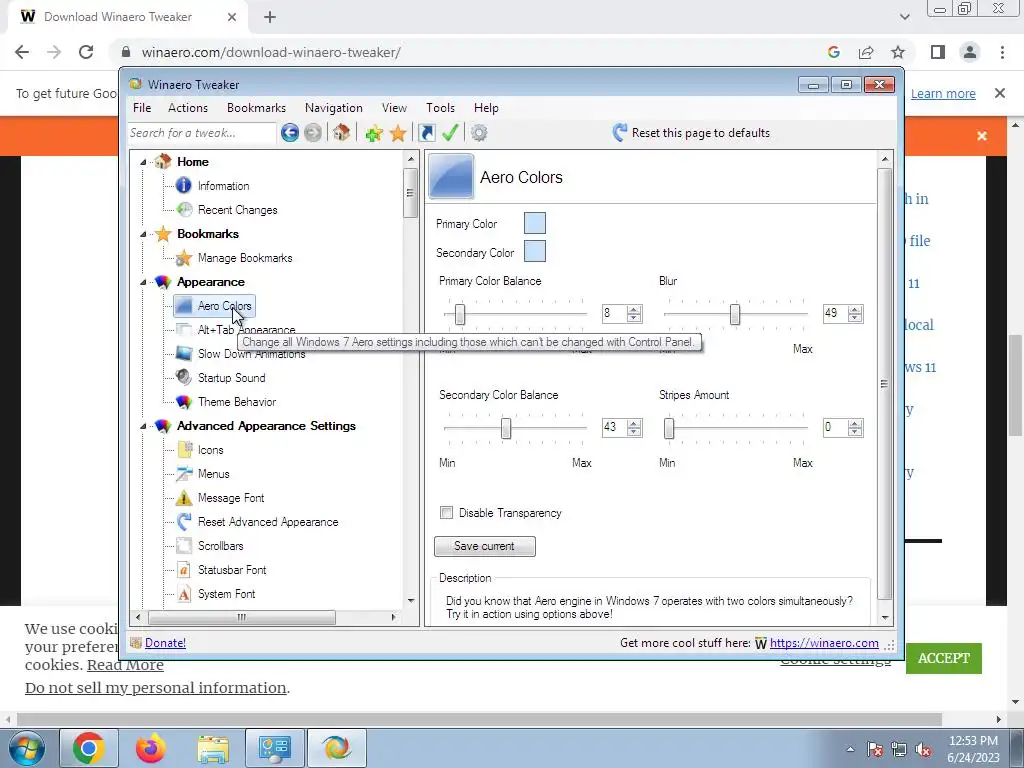Open Recent Changes in the tree

click(238, 210)
